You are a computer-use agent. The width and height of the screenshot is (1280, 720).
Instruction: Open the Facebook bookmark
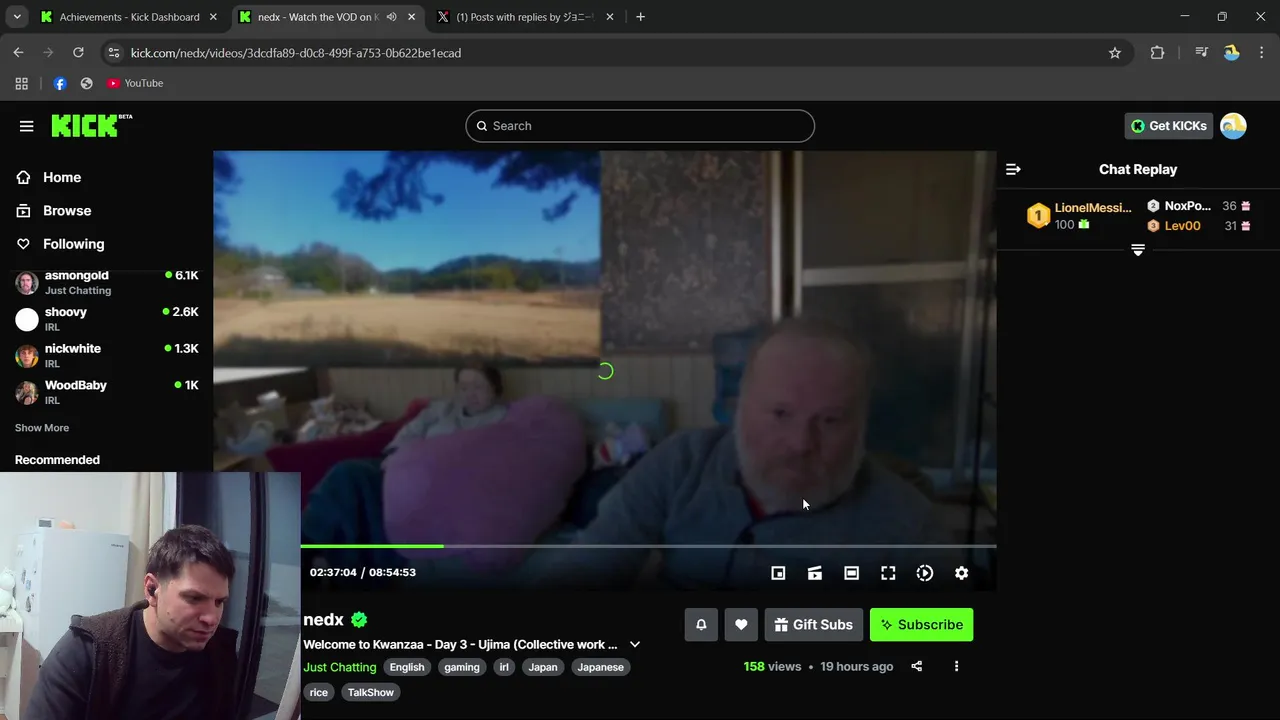pyautogui.click(x=60, y=83)
